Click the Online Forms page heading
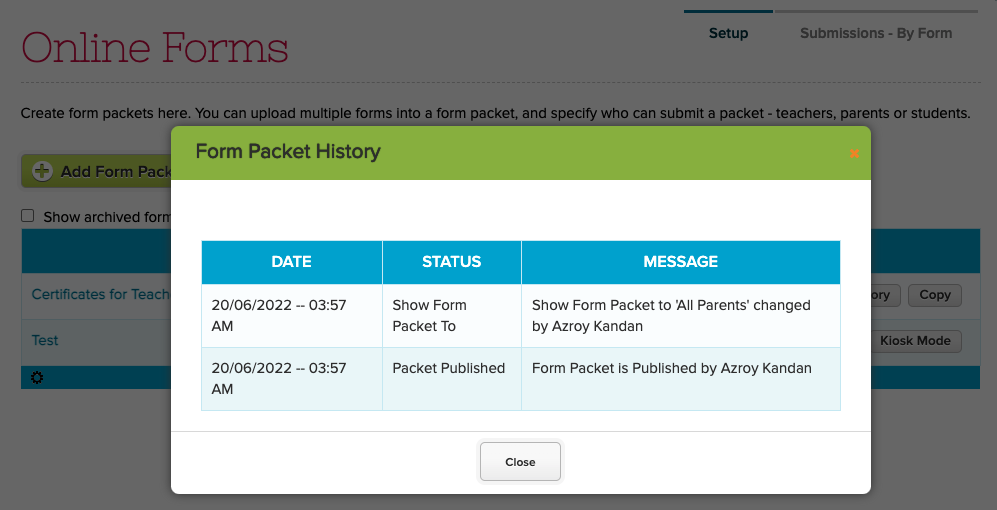Screen dimensions: 997x510 (x=155, y=47)
